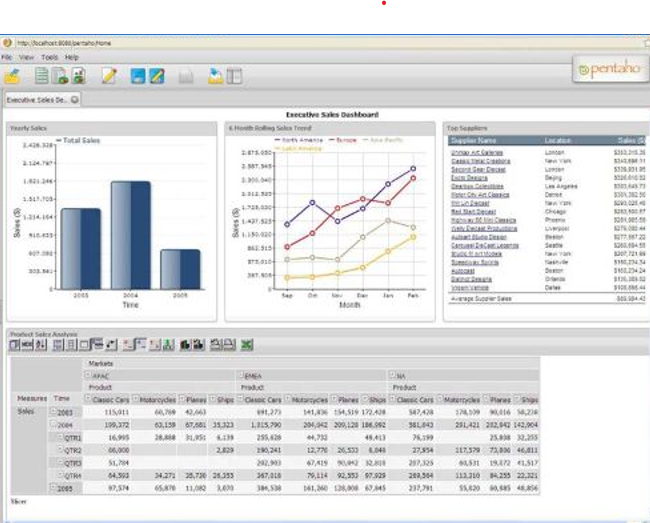Open the Tools menu
Image resolution: width=650 pixels, height=523 pixels.
coord(49,57)
